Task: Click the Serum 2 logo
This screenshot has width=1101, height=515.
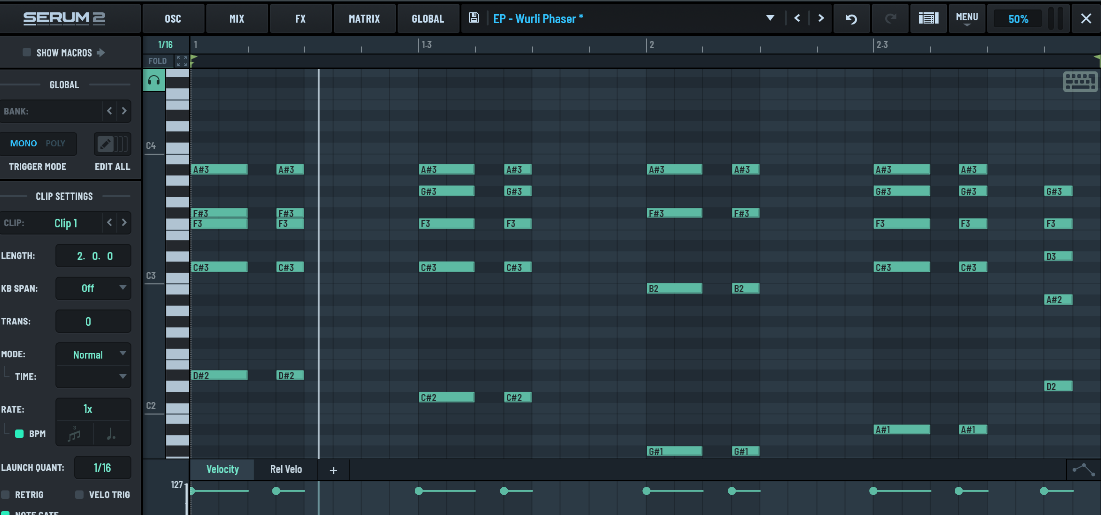Action: [64, 18]
